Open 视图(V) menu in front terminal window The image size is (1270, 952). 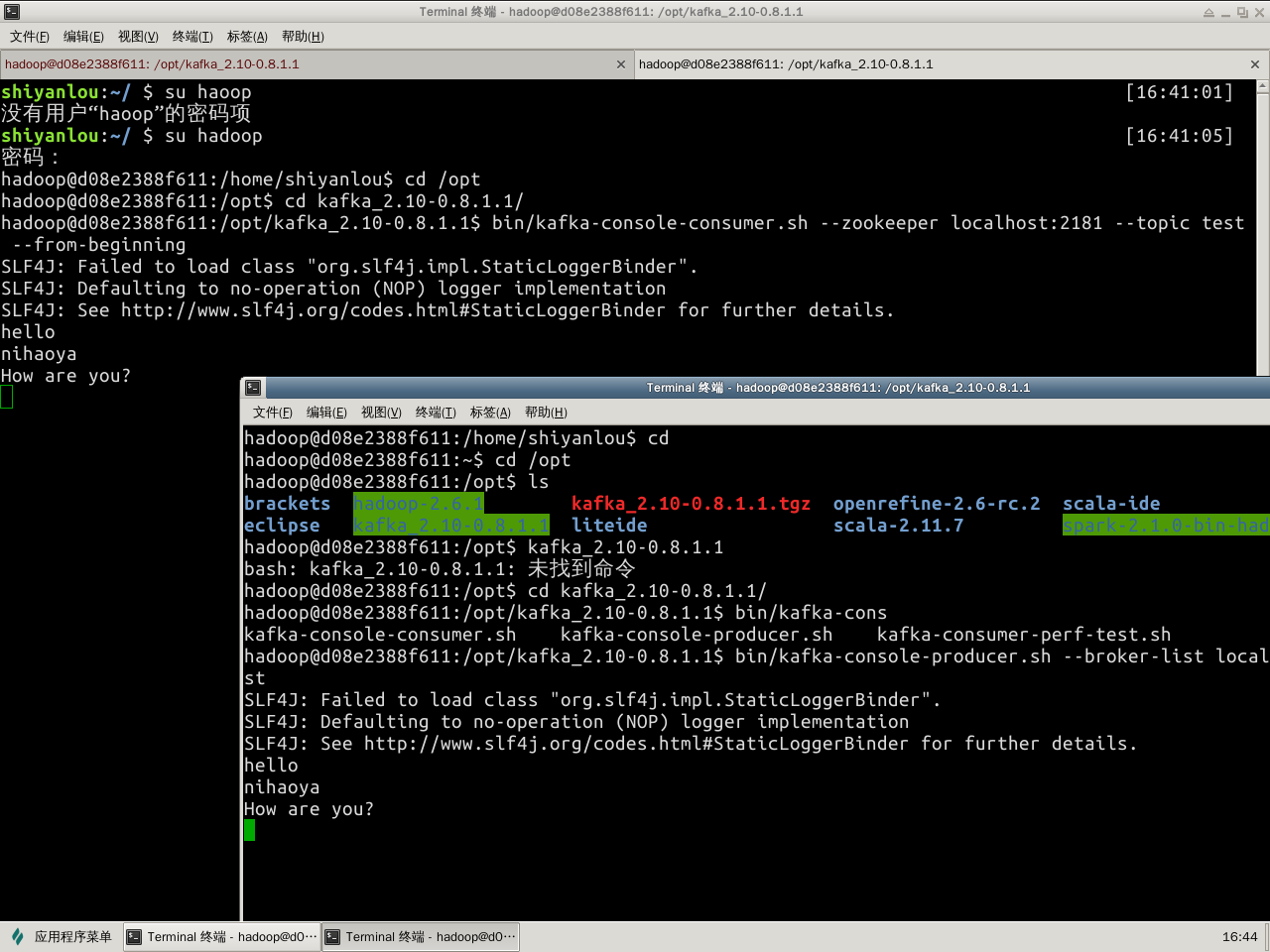click(381, 413)
